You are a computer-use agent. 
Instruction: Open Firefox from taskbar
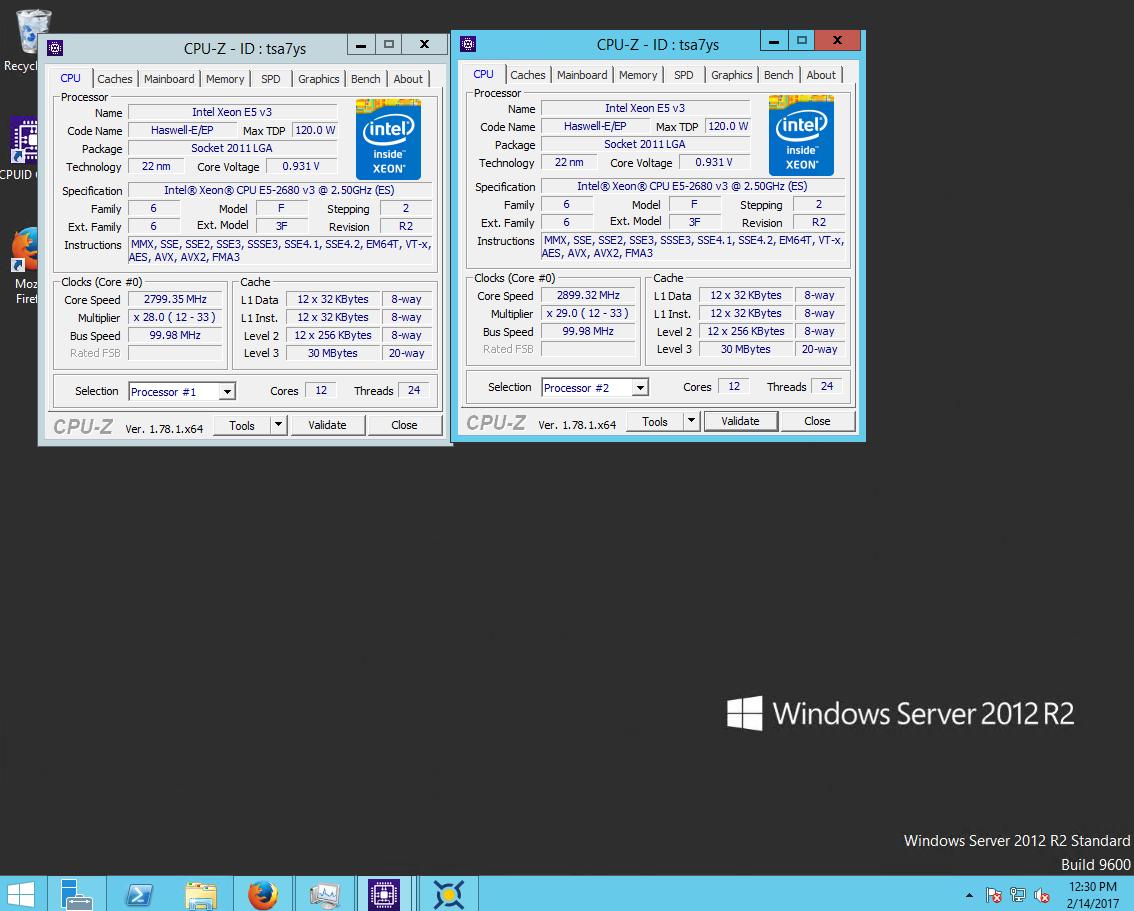[263, 894]
